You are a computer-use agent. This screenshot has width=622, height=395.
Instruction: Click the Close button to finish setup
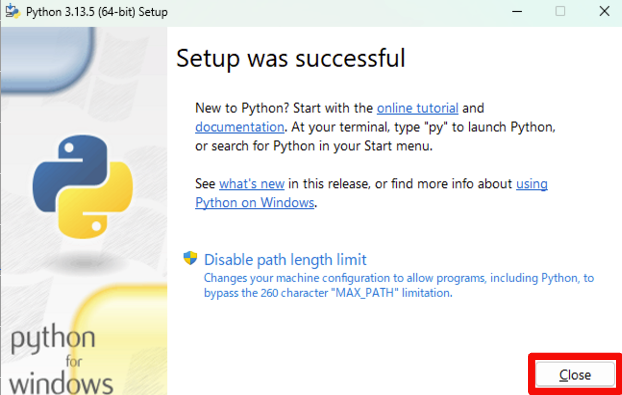(x=575, y=375)
